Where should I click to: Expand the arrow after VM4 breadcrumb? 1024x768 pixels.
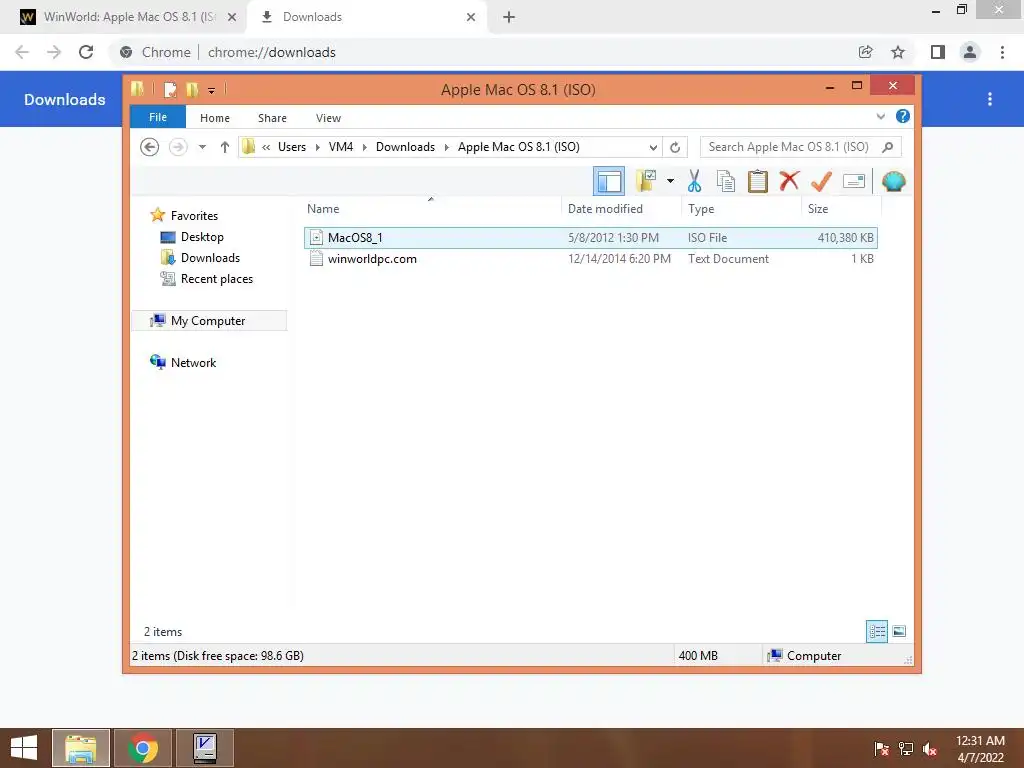pyautogui.click(x=364, y=147)
